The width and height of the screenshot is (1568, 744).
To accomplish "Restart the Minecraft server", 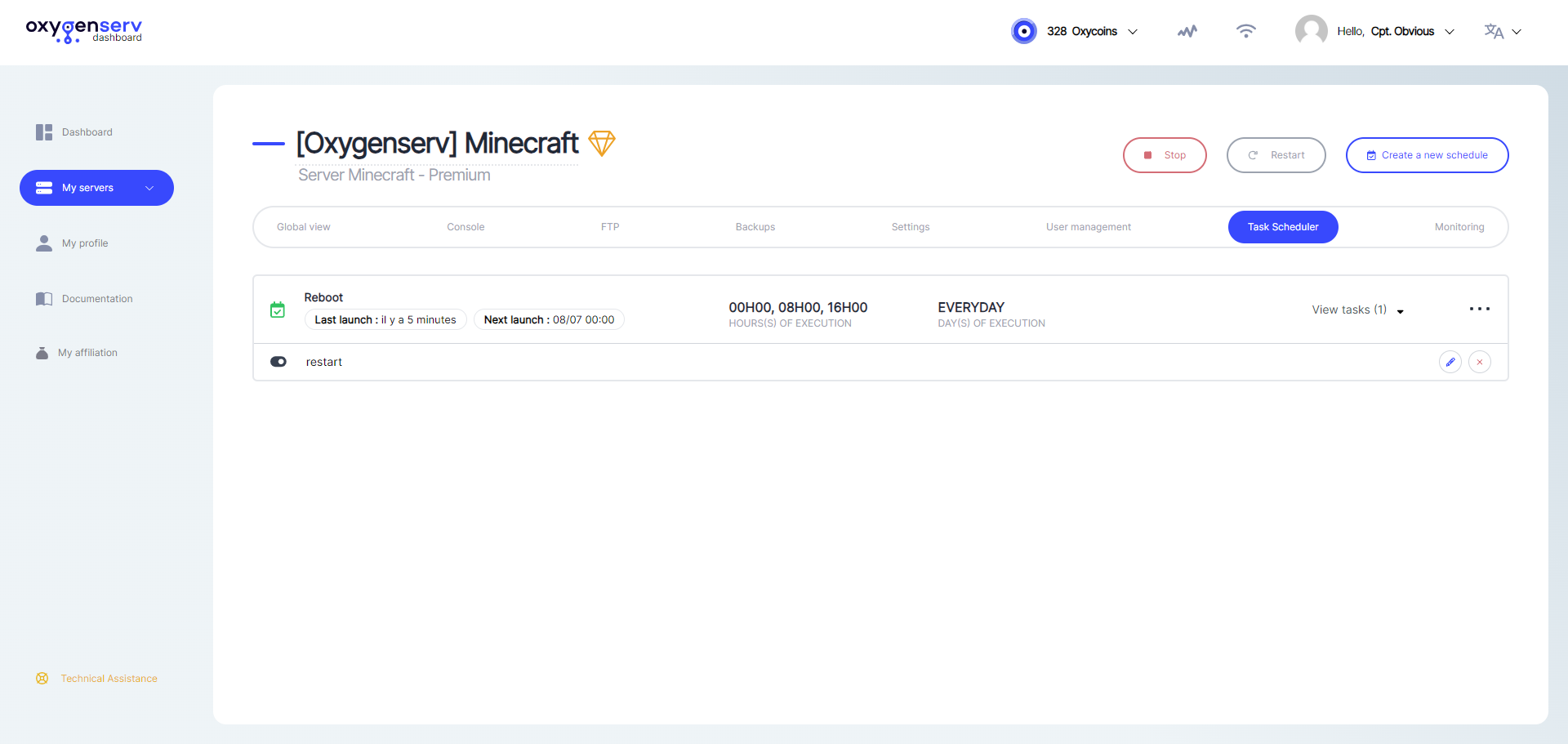I will point(1276,155).
